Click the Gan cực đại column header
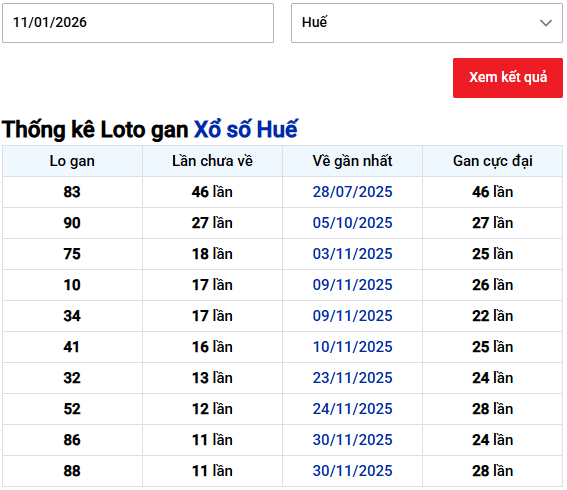567x490 pixels. pyautogui.click(x=493, y=161)
